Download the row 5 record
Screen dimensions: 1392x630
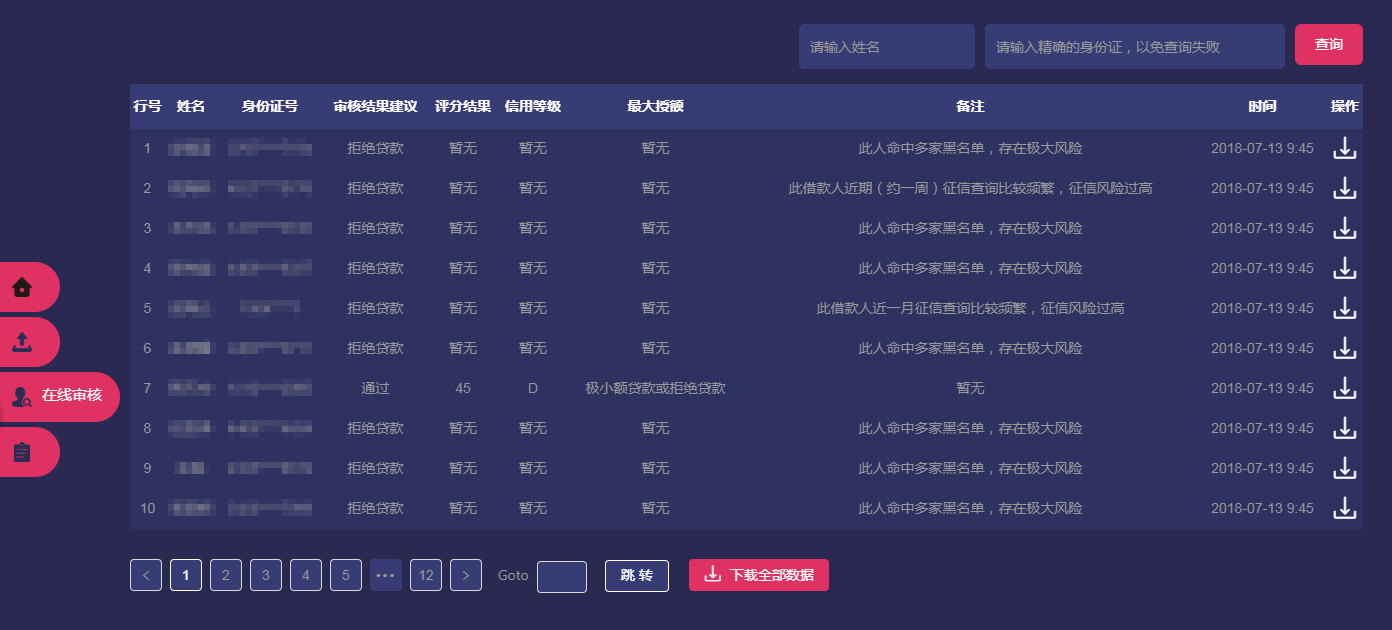(1345, 308)
